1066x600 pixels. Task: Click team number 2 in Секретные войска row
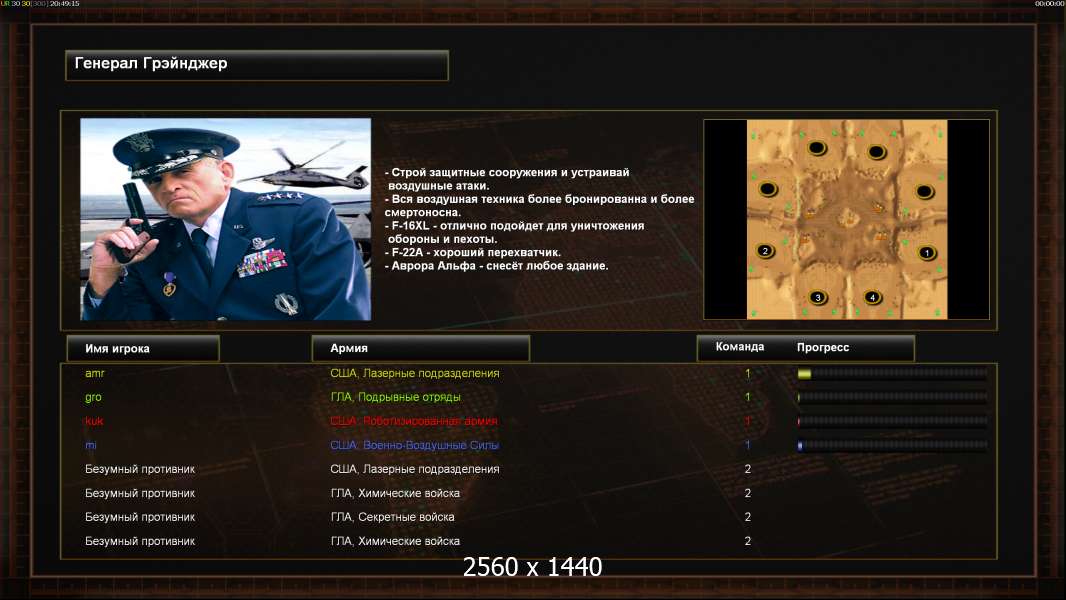click(x=747, y=517)
